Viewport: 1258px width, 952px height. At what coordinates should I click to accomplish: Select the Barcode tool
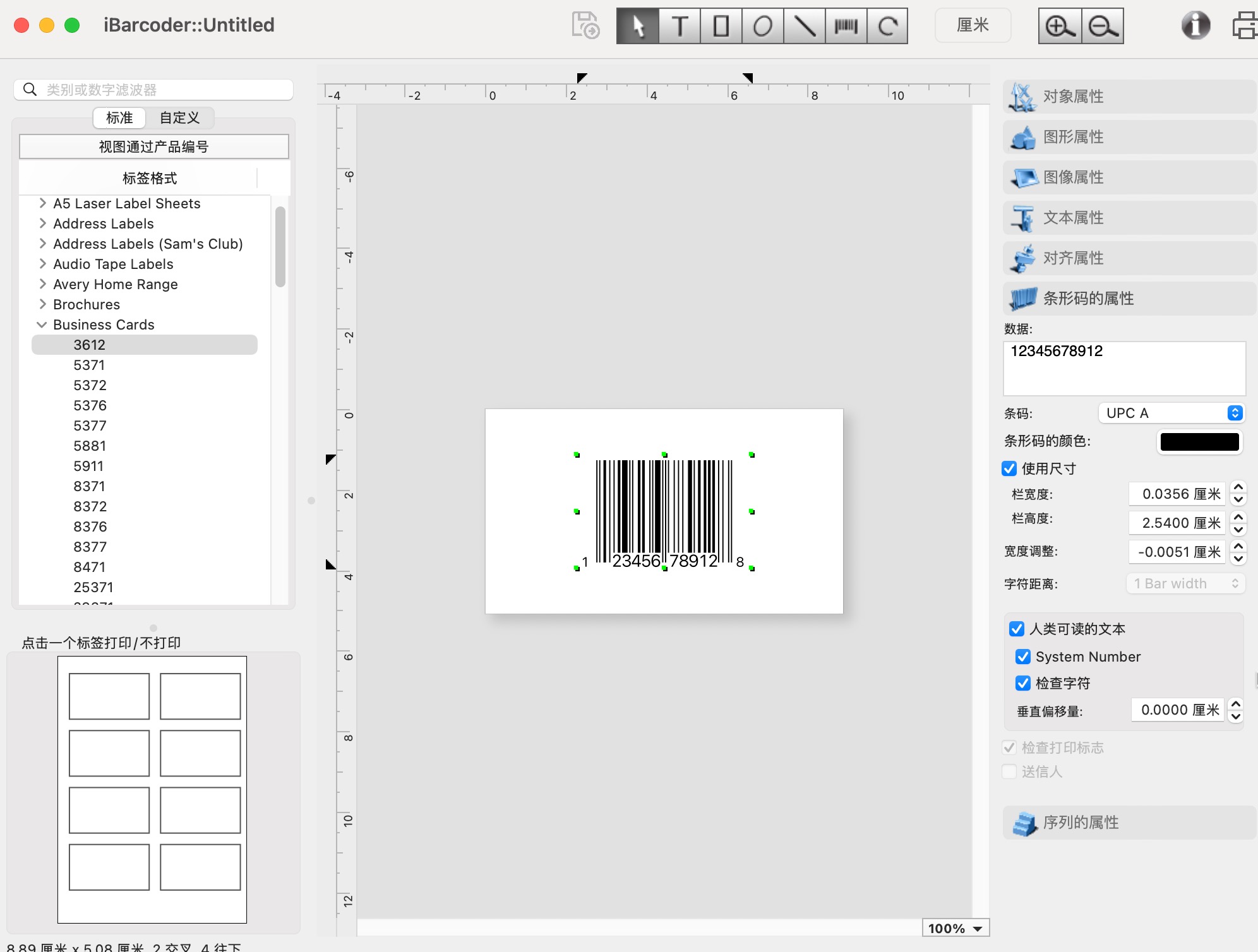point(846,26)
